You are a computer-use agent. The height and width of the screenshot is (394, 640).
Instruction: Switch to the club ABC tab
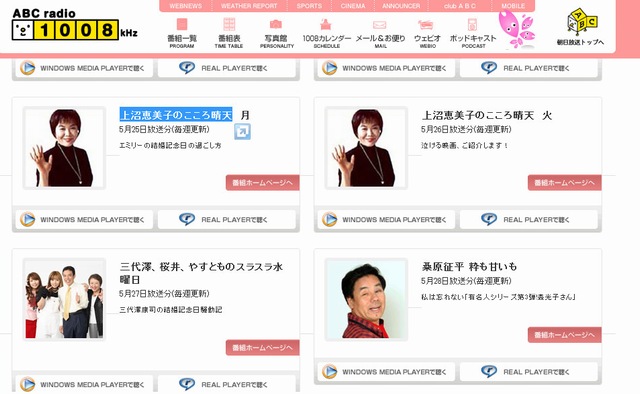click(x=460, y=6)
